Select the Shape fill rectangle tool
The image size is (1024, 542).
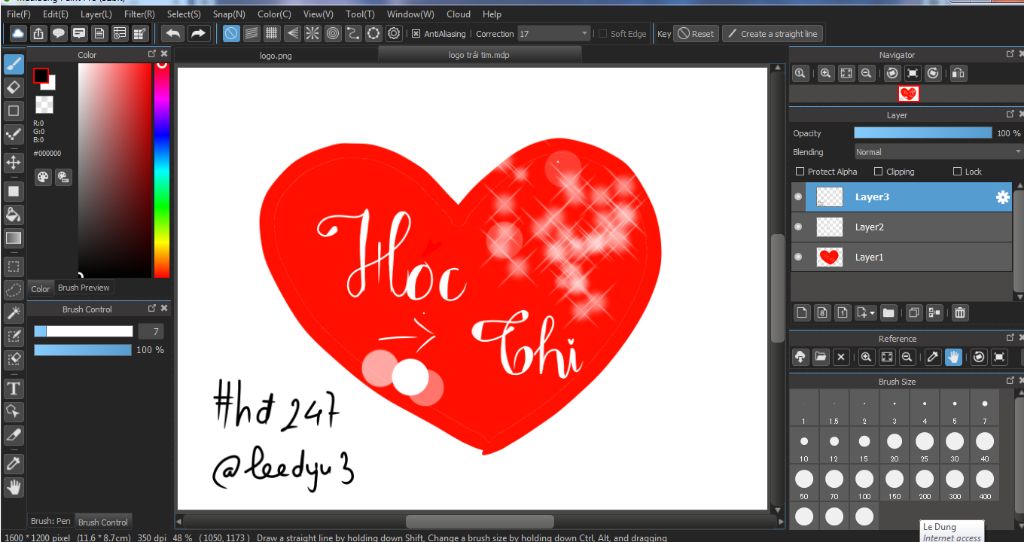click(13, 191)
